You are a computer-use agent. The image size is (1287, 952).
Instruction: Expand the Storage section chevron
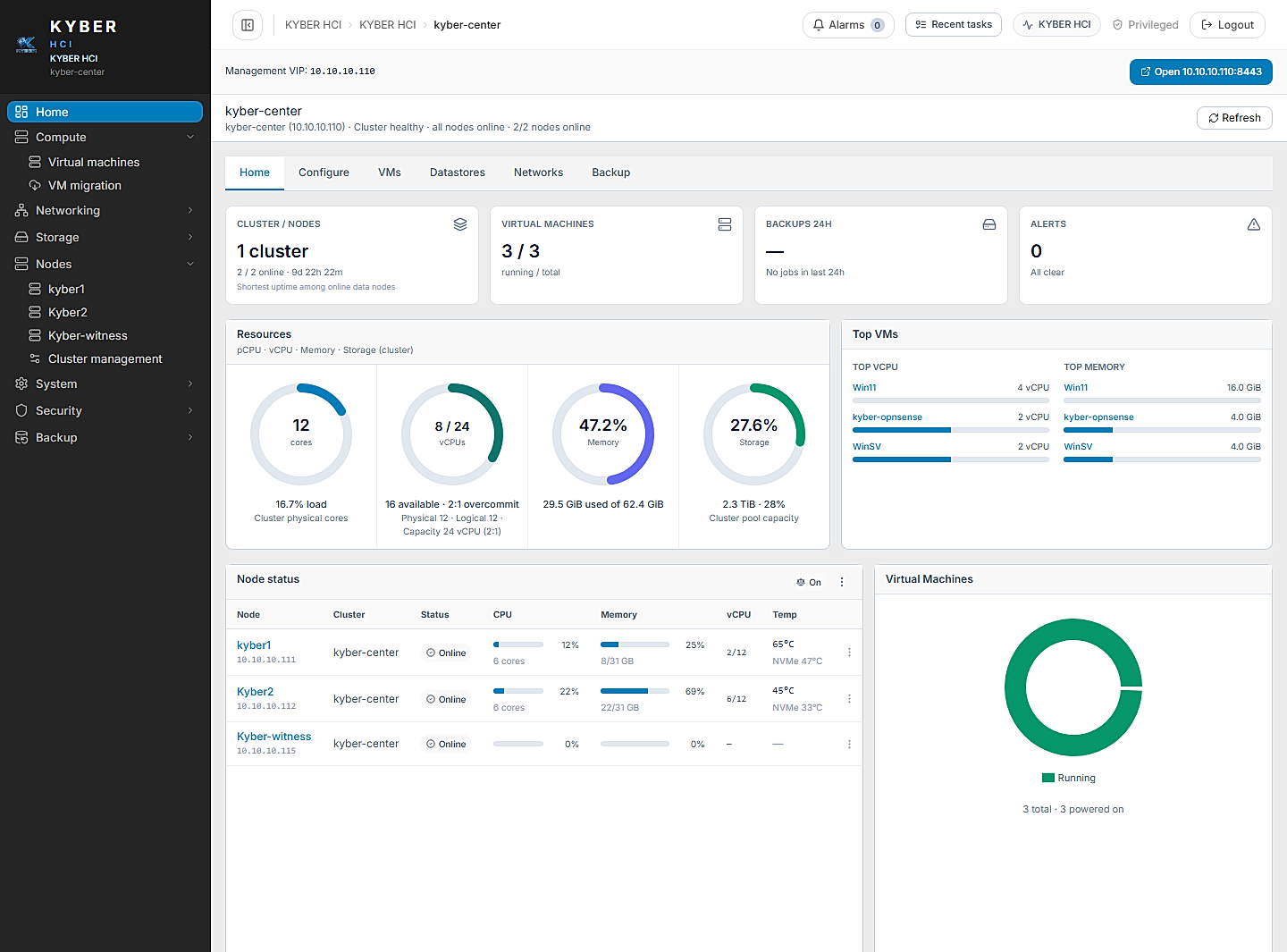coord(190,237)
